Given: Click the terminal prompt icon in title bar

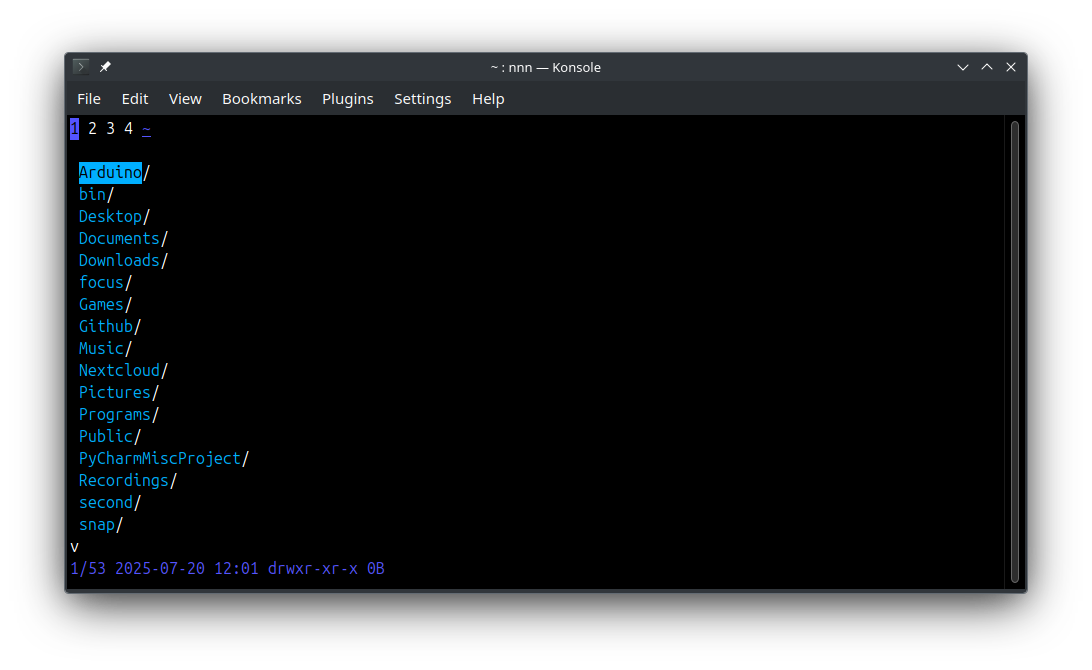Looking at the screenshot, I should pyautogui.click(x=81, y=67).
